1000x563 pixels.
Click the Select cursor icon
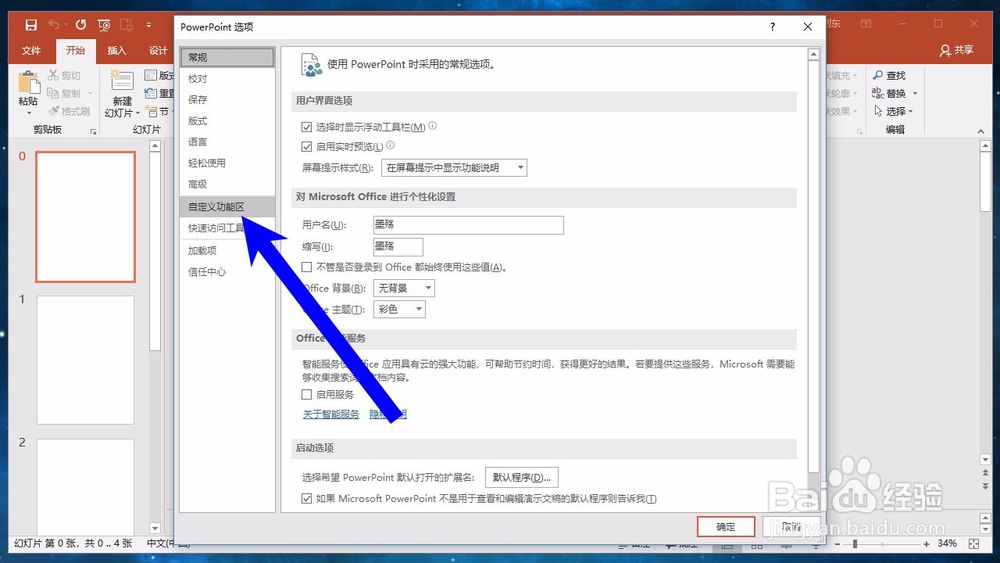(x=878, y=111)
